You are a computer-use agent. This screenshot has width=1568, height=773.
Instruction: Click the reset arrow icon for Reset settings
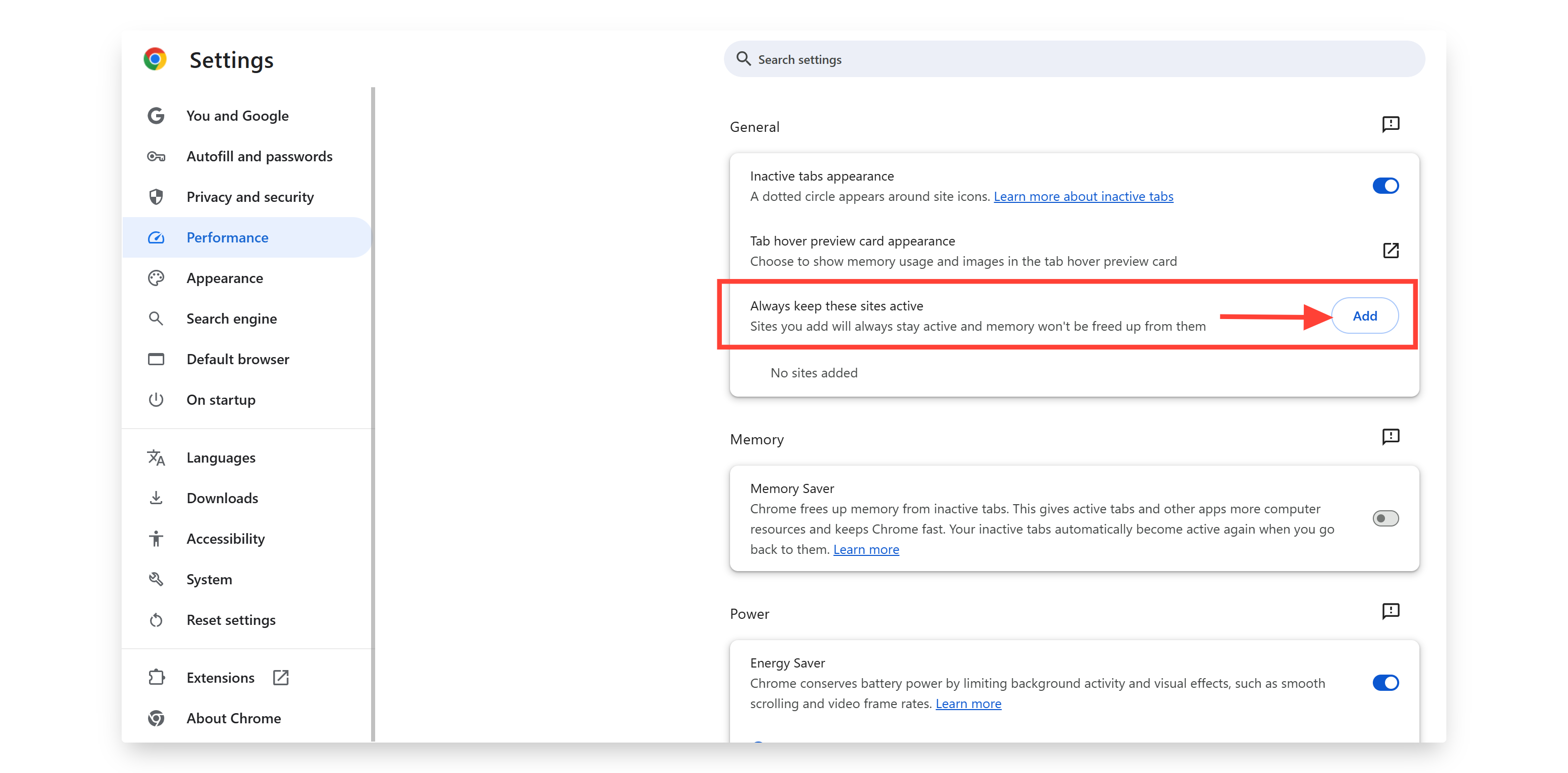pos(156,620)
